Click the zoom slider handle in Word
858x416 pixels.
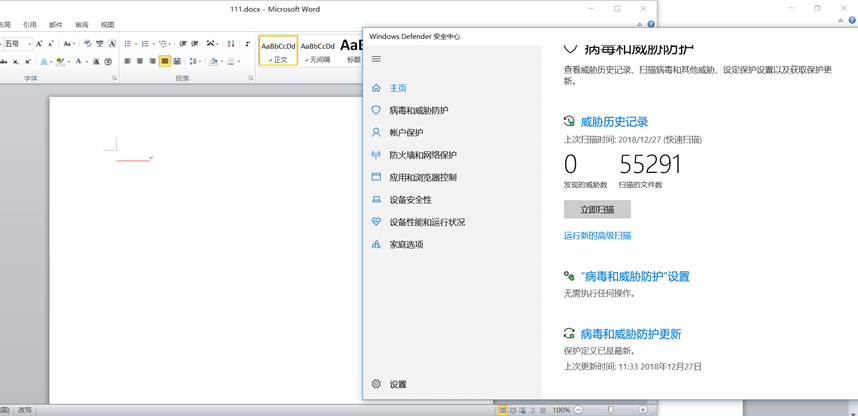(611, 410)
